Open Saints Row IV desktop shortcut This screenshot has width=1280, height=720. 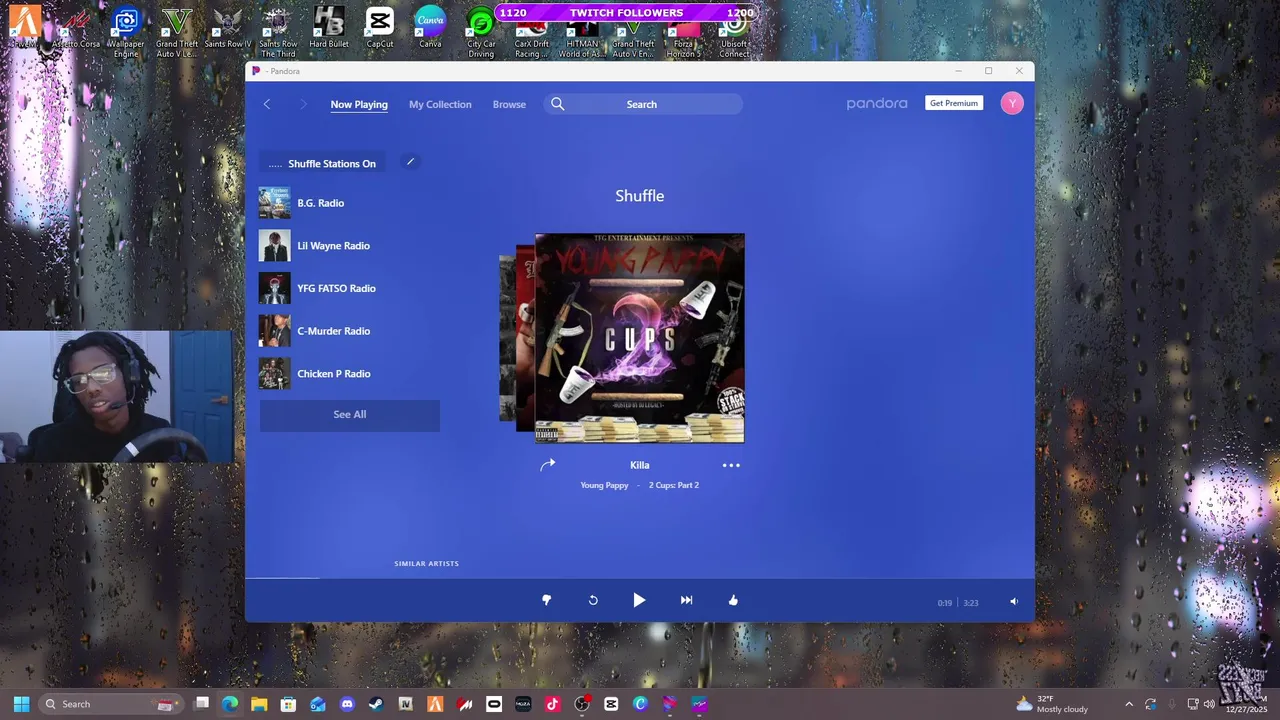tap(228, 29)
